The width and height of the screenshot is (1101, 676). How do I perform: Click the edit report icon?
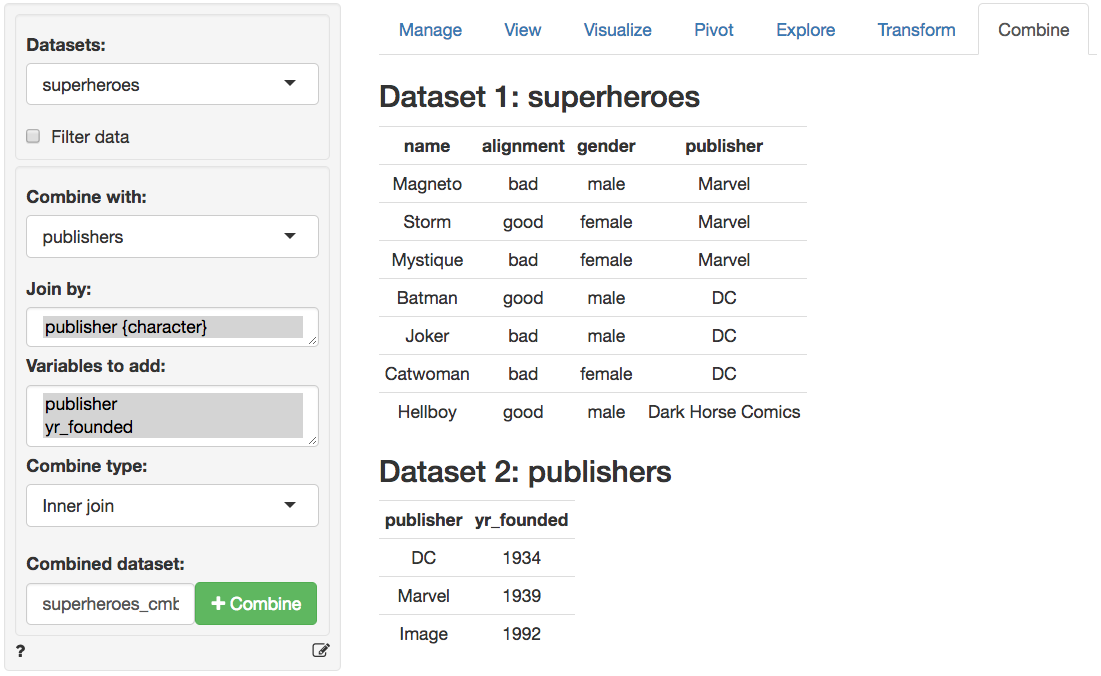[320, 651]
